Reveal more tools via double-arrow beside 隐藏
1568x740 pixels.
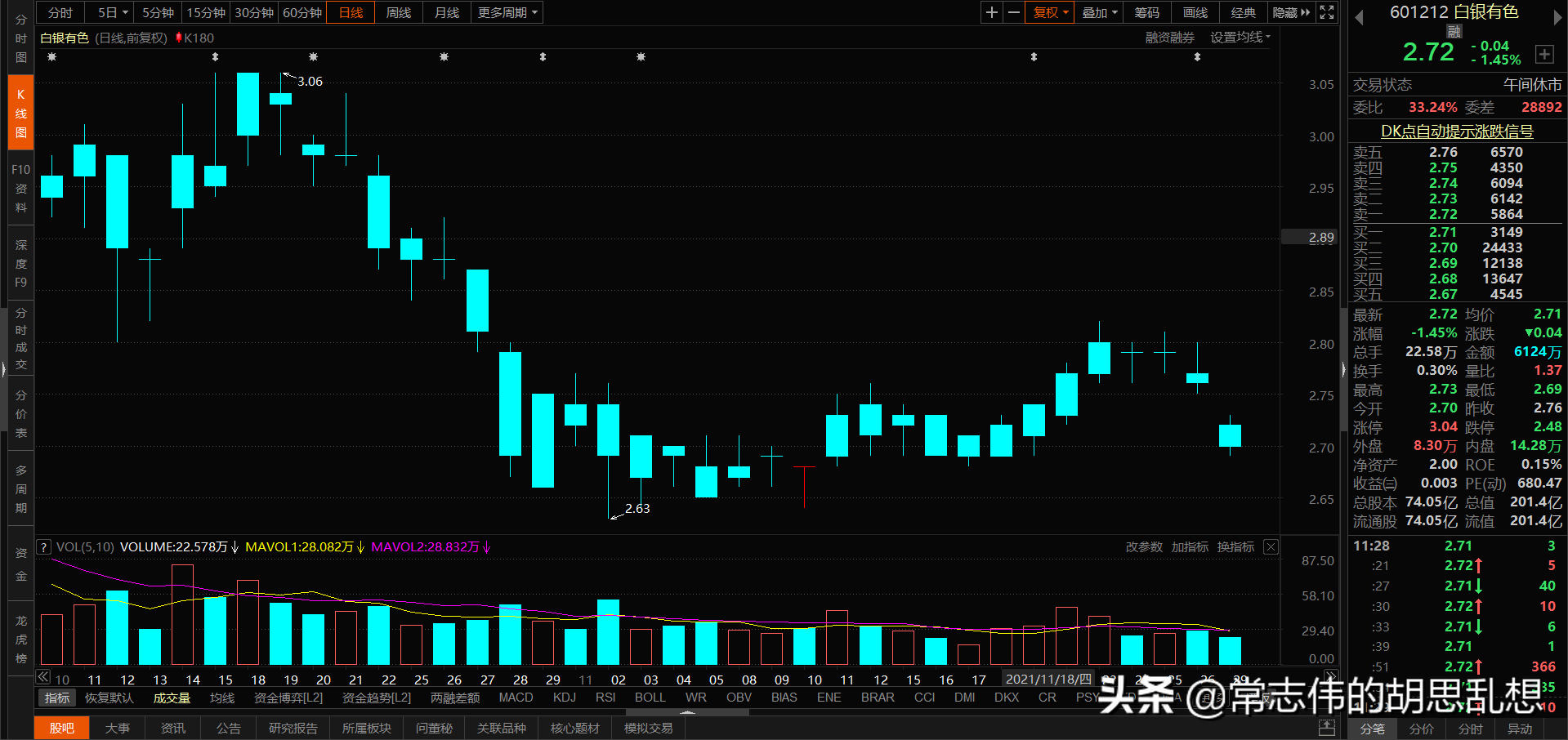click(1305, 12)
